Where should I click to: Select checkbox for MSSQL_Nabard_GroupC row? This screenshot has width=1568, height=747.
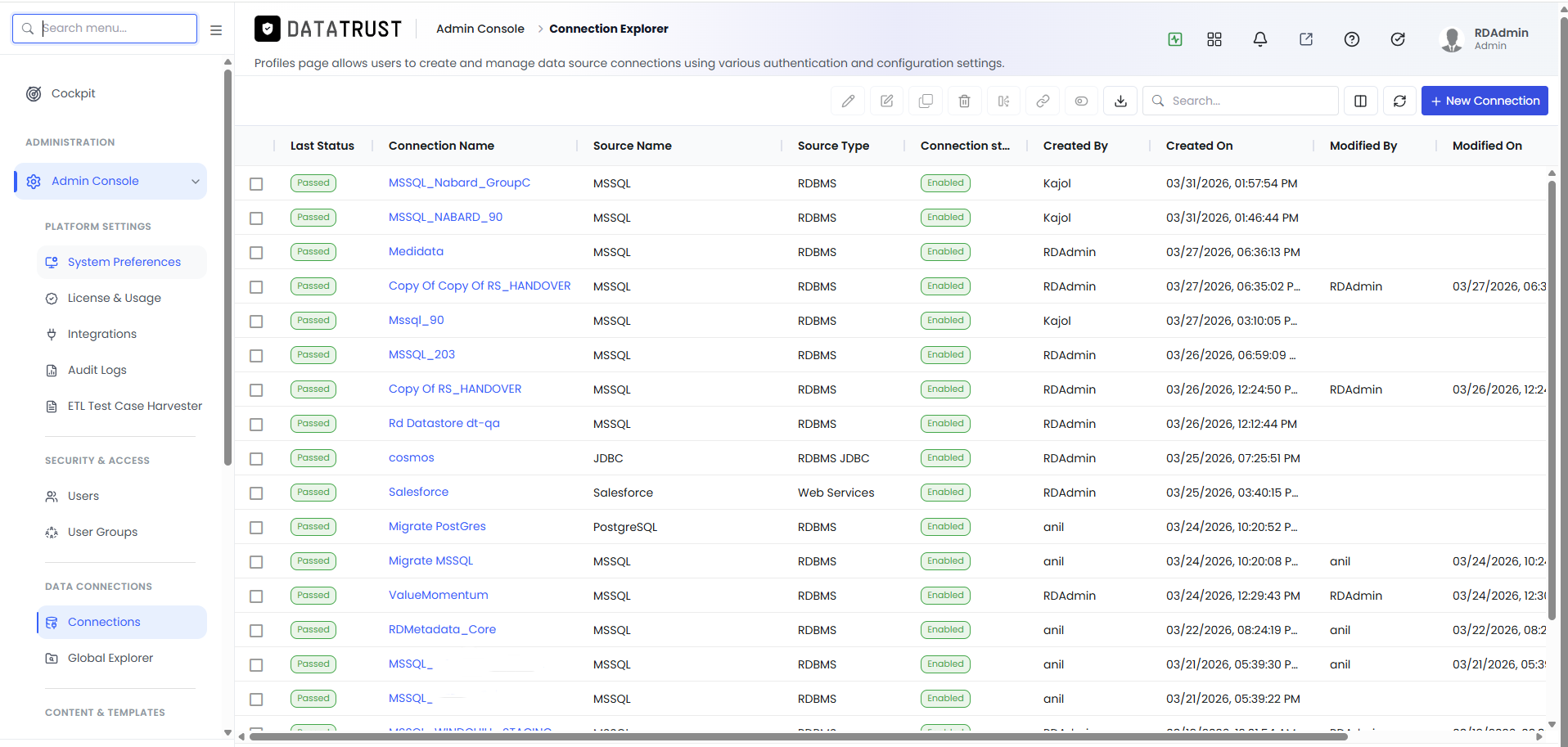tap(256, 184)
